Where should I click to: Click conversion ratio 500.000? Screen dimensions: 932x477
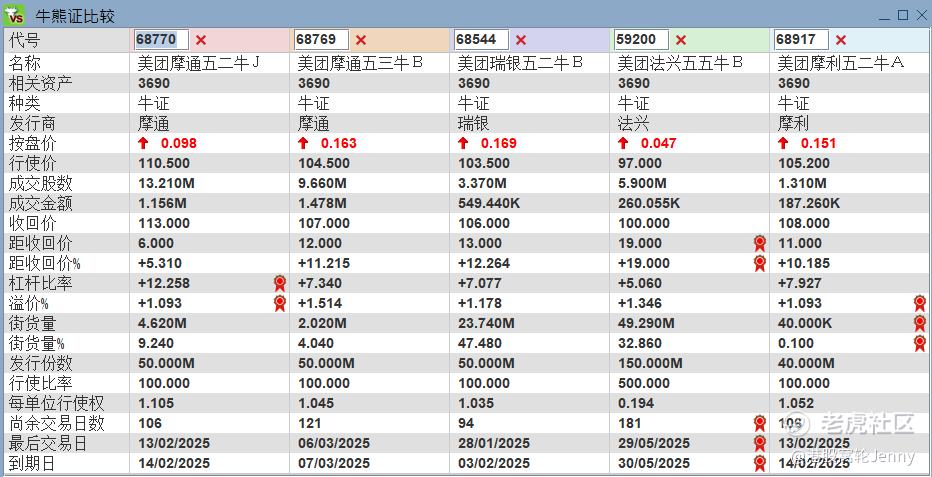(644, 383)
